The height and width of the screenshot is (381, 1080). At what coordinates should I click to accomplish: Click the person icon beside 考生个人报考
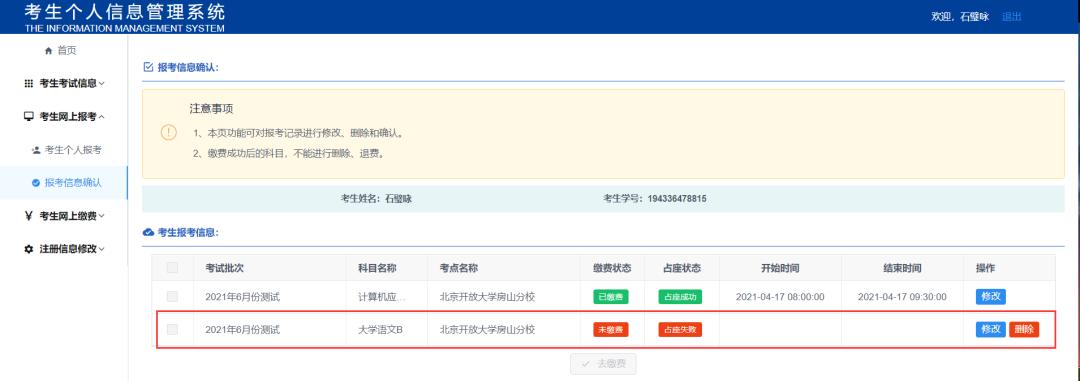point(36,150)
